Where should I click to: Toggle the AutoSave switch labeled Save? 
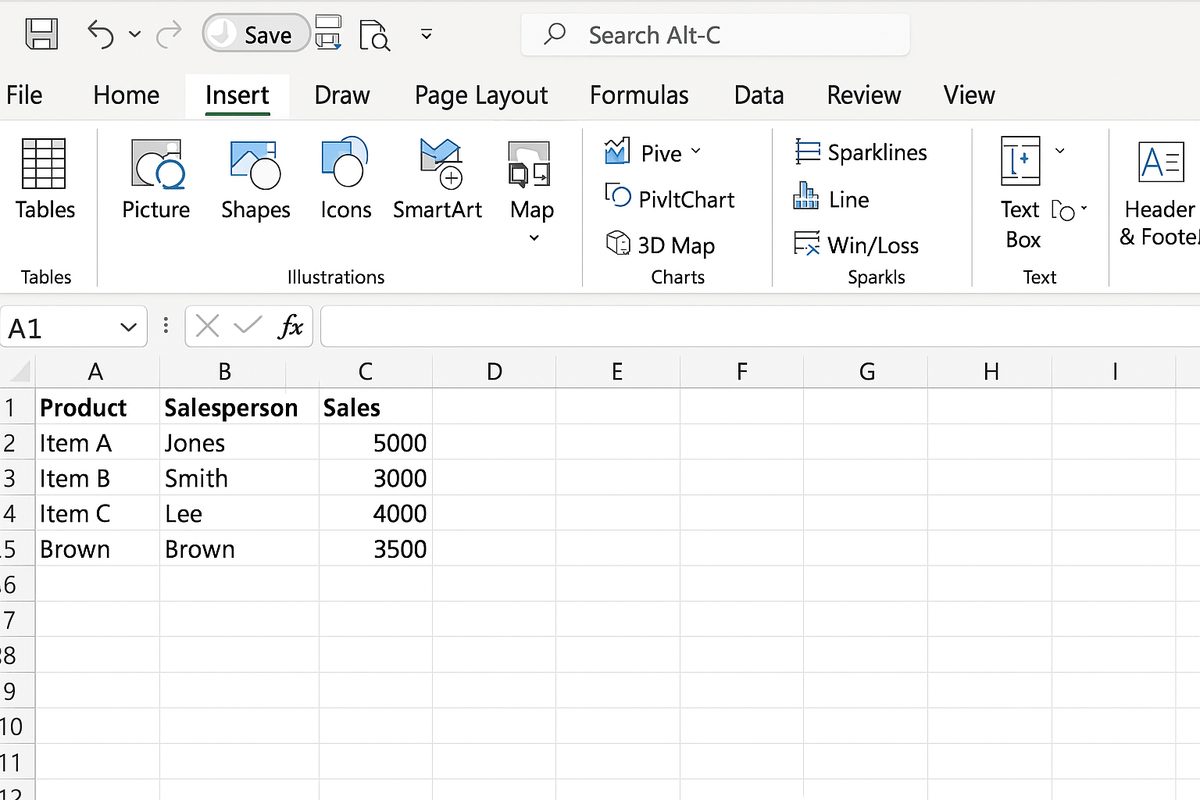pyautogui.click(x=254, y=34)
